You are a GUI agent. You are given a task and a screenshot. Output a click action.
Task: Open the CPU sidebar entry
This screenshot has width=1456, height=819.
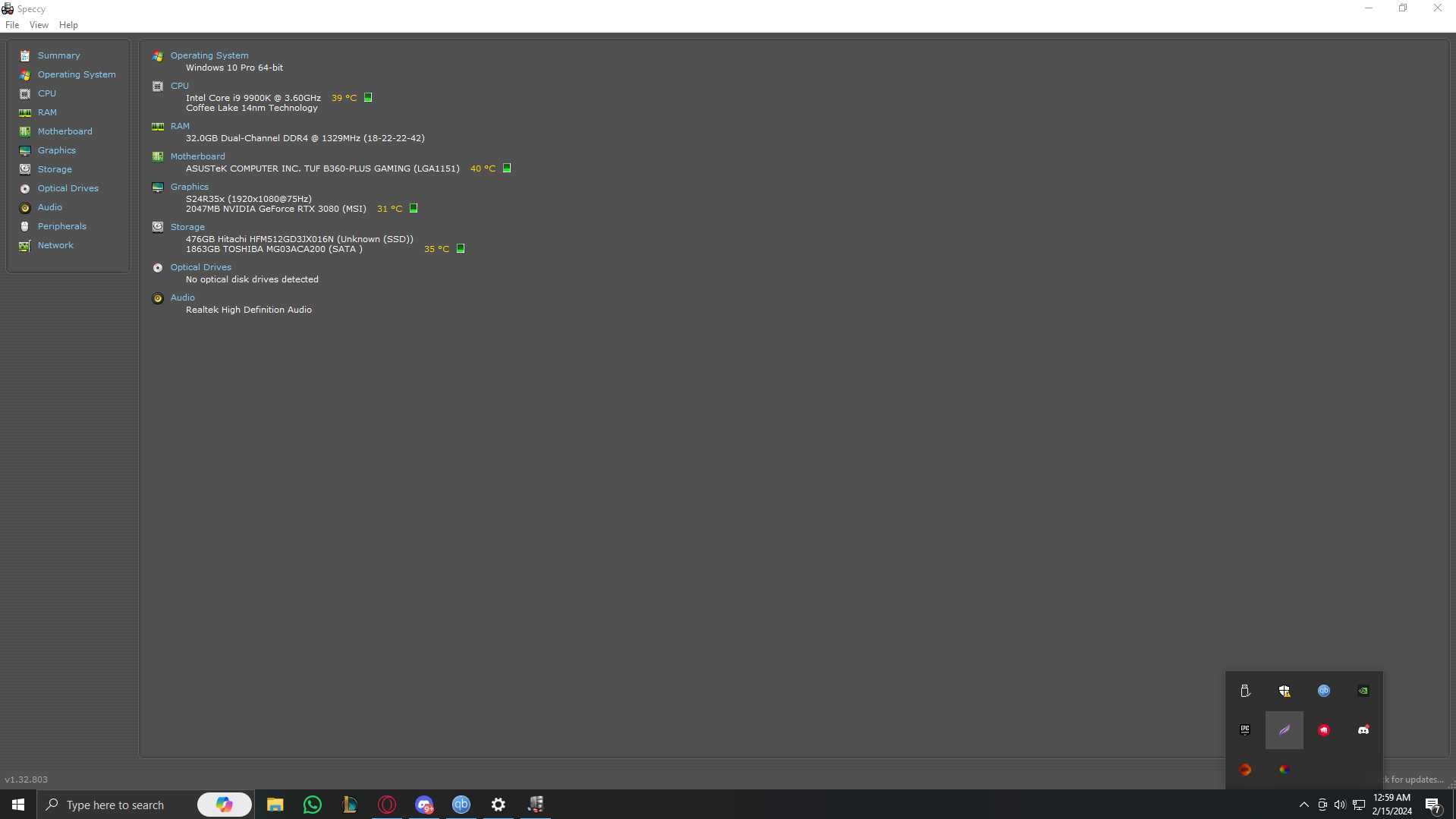pyautogui.click(x=47, y=93)
